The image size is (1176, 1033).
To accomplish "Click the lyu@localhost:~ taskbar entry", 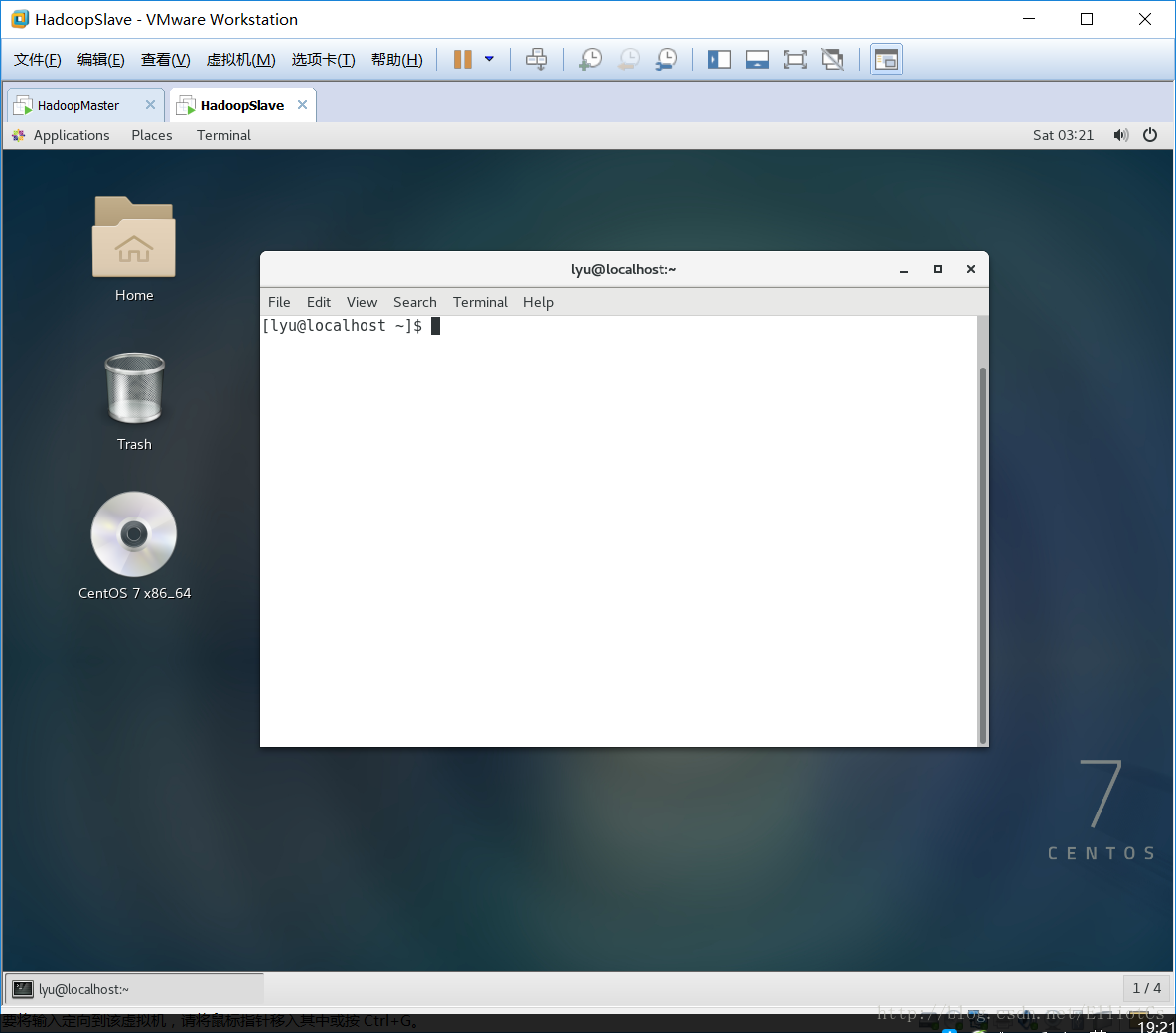I will pyautogui.click(x=135, y=989).
